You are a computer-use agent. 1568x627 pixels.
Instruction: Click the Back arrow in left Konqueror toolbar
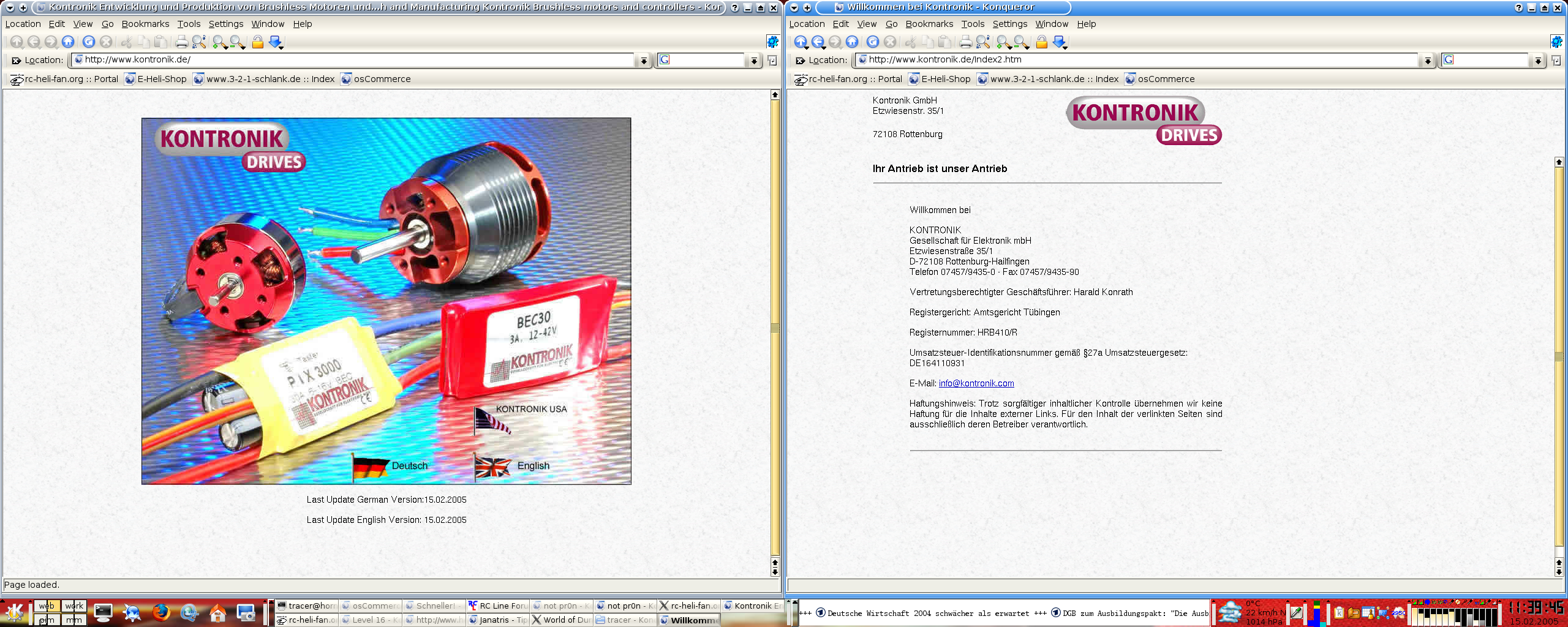tap(34, 42)
